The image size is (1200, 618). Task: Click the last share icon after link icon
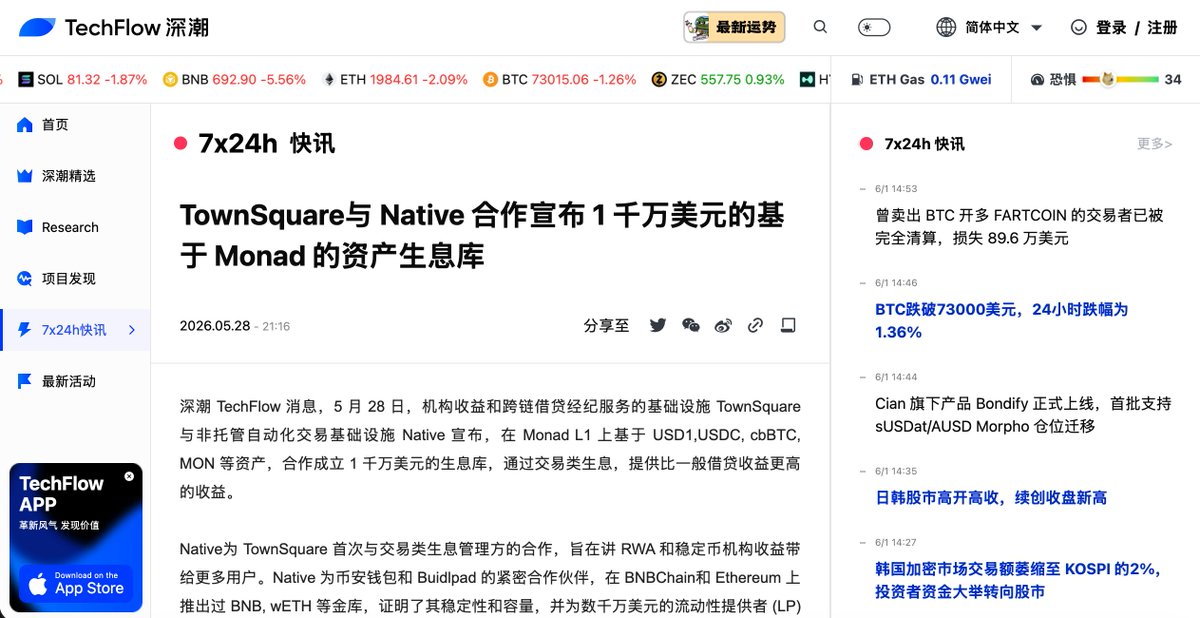(788, 325)
